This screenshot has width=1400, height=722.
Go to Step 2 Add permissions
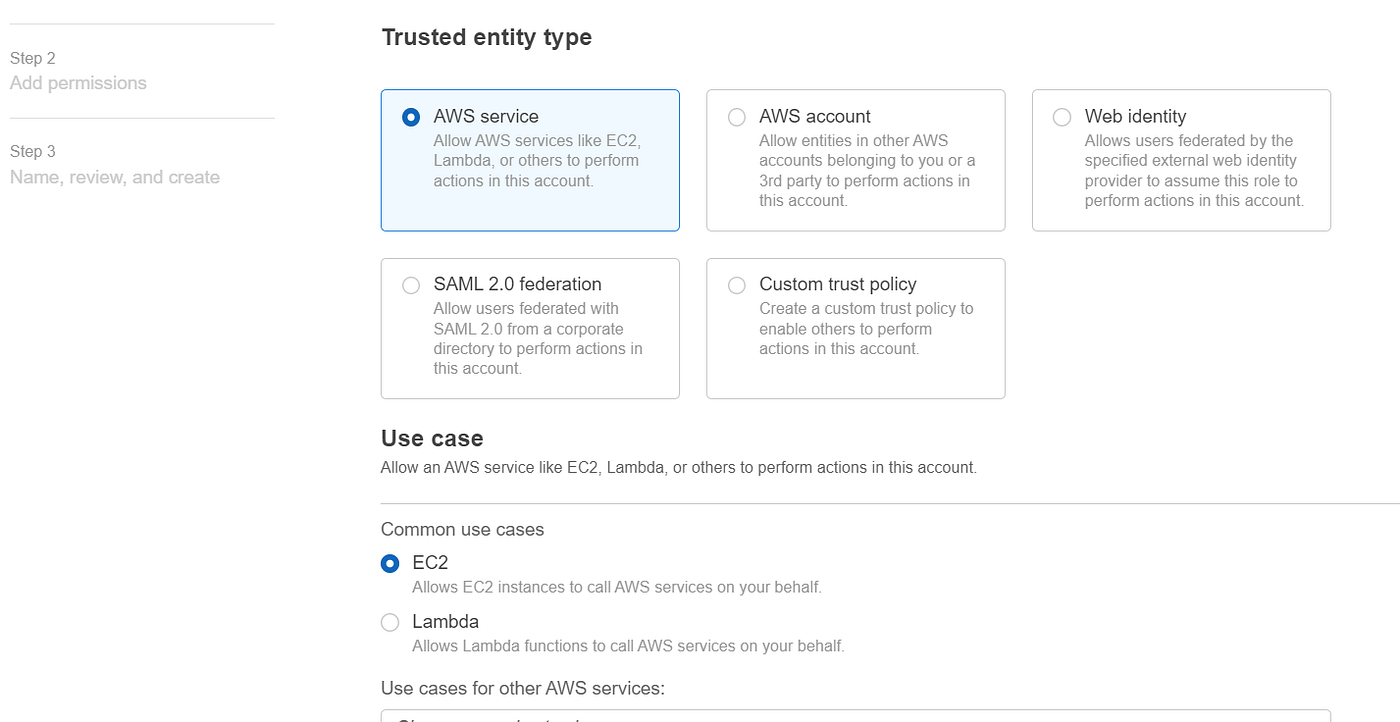pyautogui.click(x=78, y=70)
